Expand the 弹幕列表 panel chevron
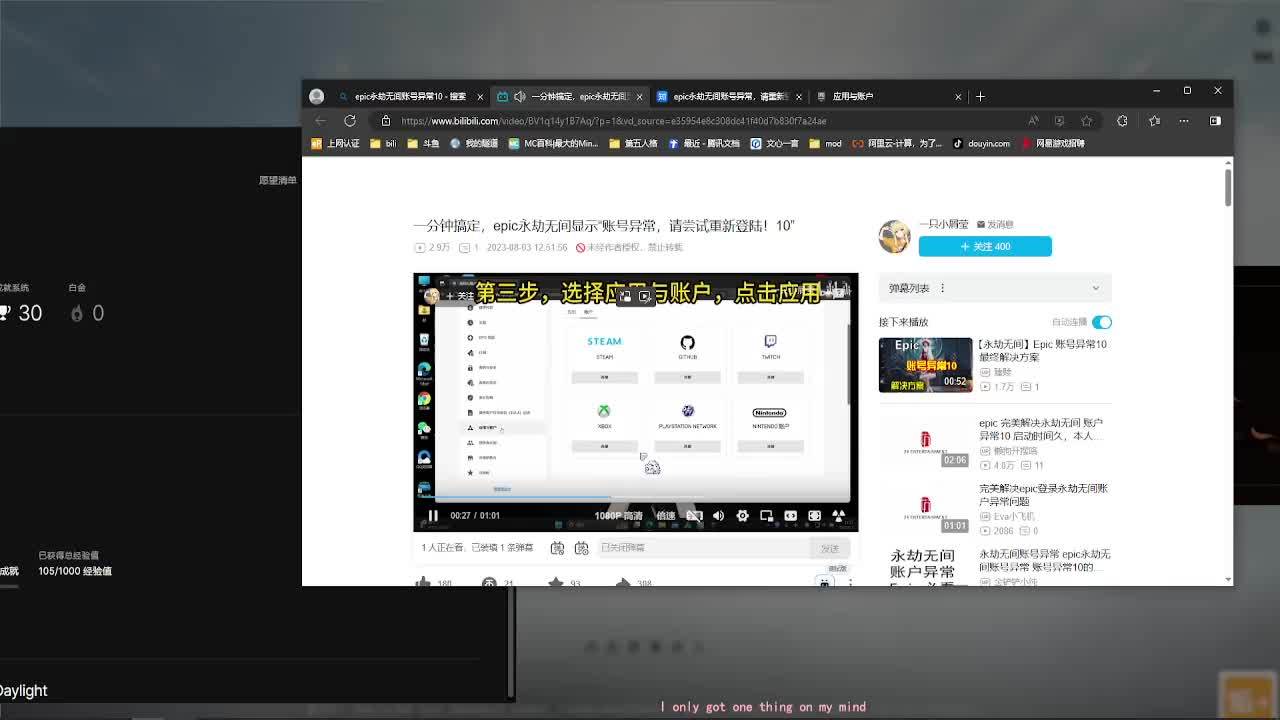This screenshot has width=1280, height=720. tap(1095, 288)
